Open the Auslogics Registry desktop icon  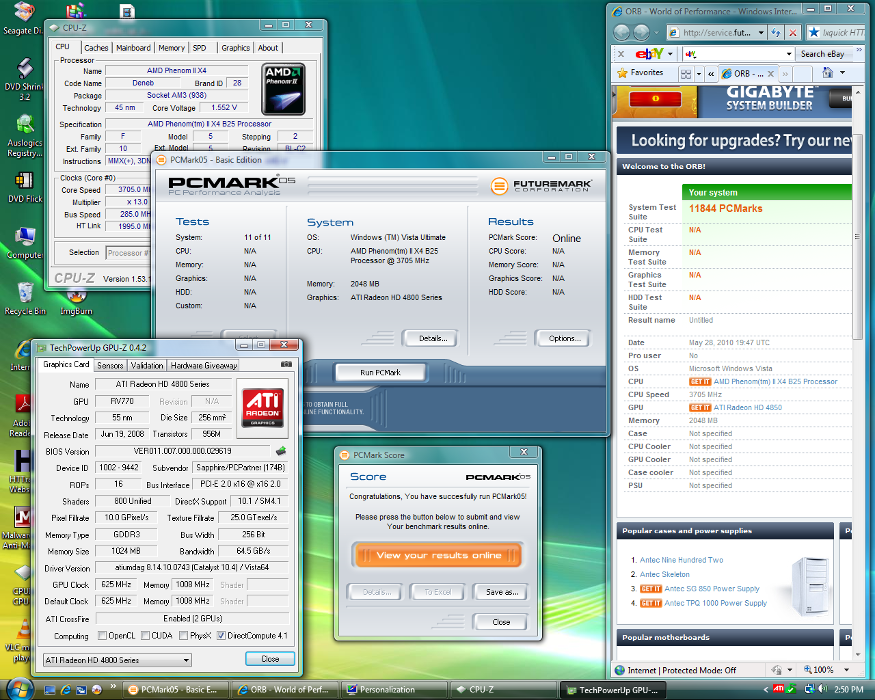[x=25, y=136]
